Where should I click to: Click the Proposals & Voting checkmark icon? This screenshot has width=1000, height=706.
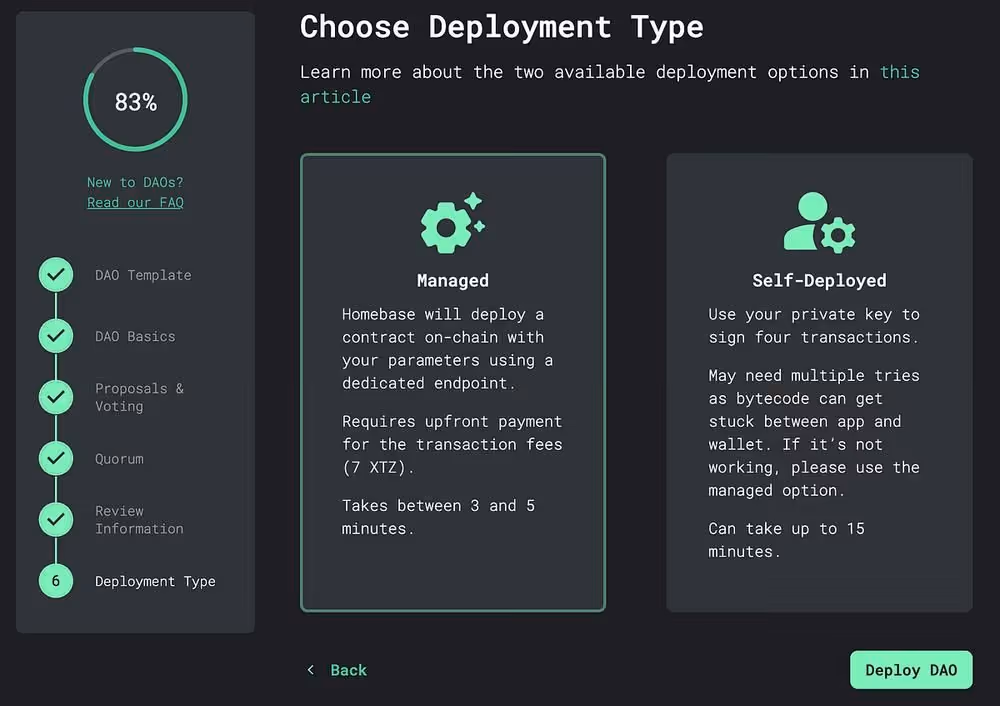56,397
